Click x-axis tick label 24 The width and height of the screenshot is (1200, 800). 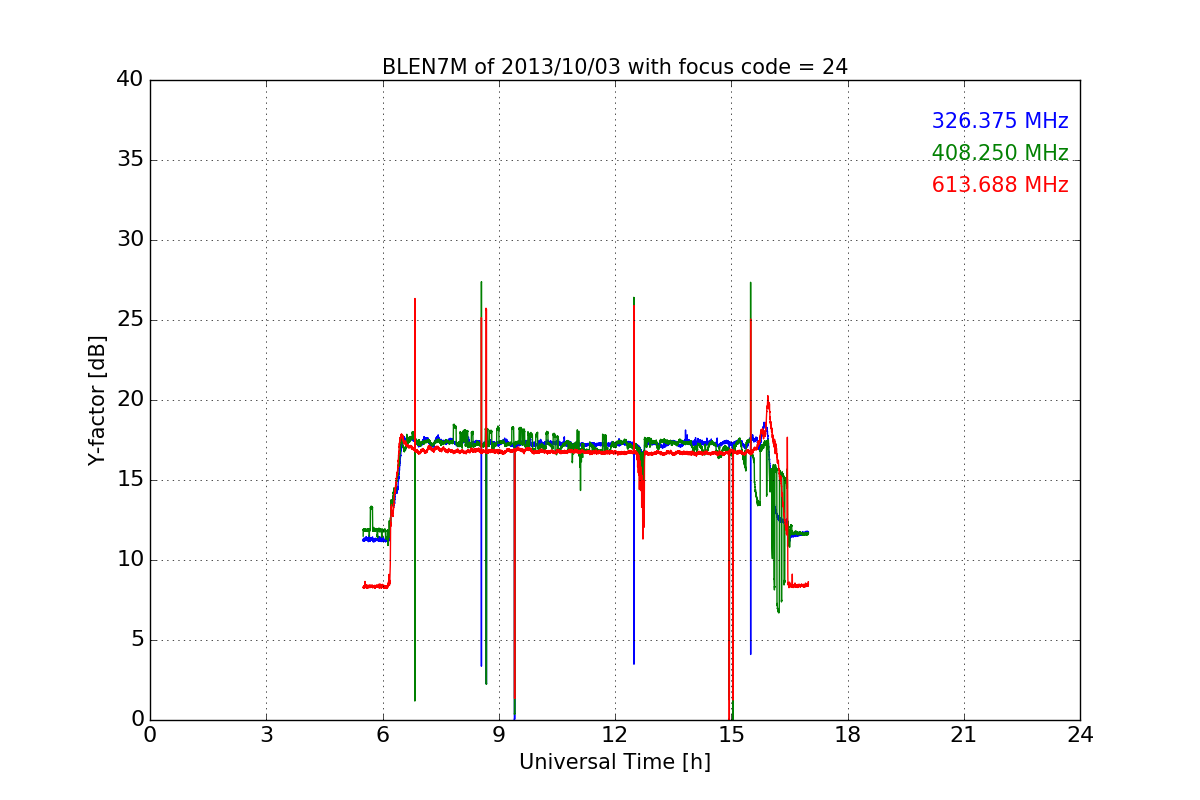pyautogui.click(x=1080, y=735)
